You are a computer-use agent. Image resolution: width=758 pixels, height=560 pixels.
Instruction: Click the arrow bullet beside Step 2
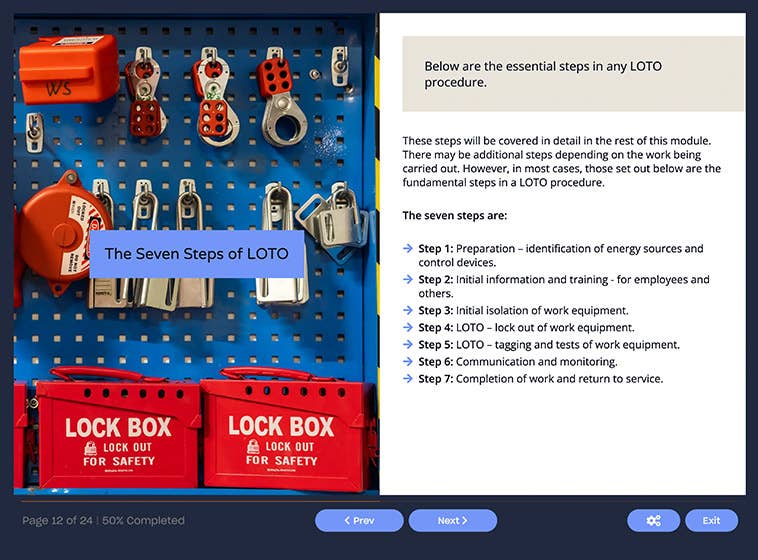point(408,280)
